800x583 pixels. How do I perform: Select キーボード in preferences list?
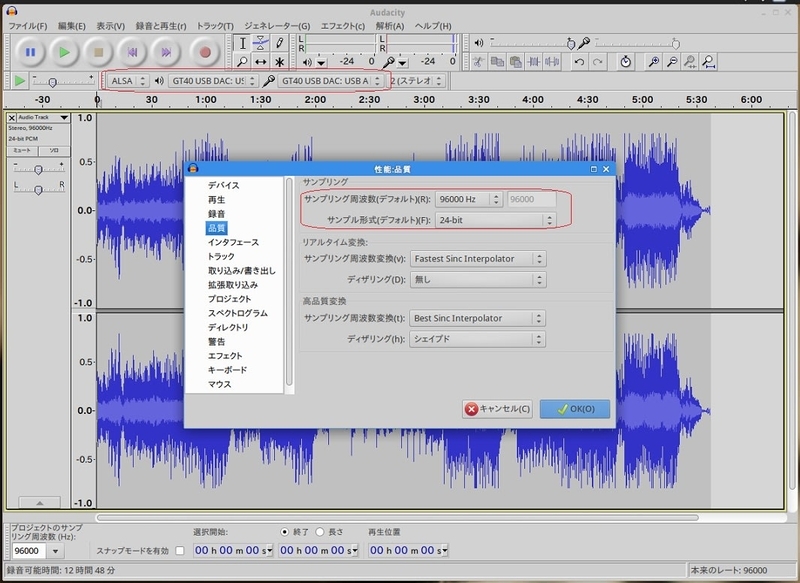[227, 370]
